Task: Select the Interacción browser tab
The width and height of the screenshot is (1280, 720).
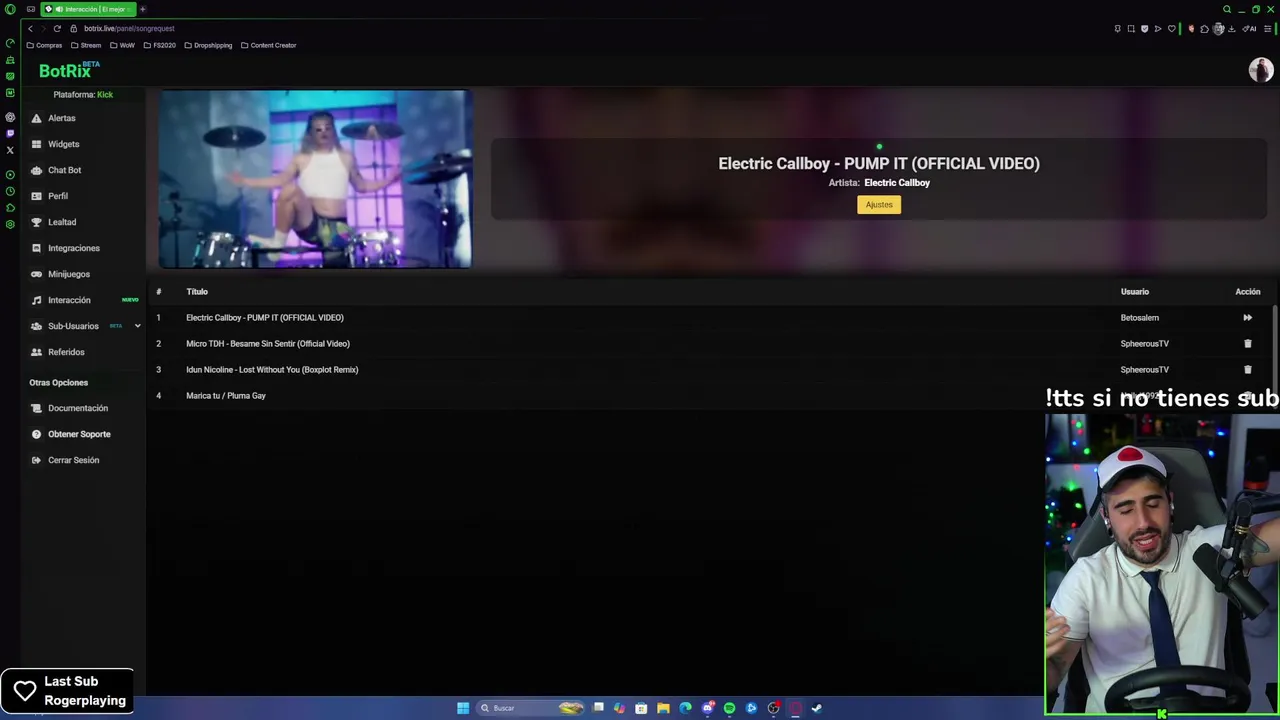Action: click(x=87, y=9)
